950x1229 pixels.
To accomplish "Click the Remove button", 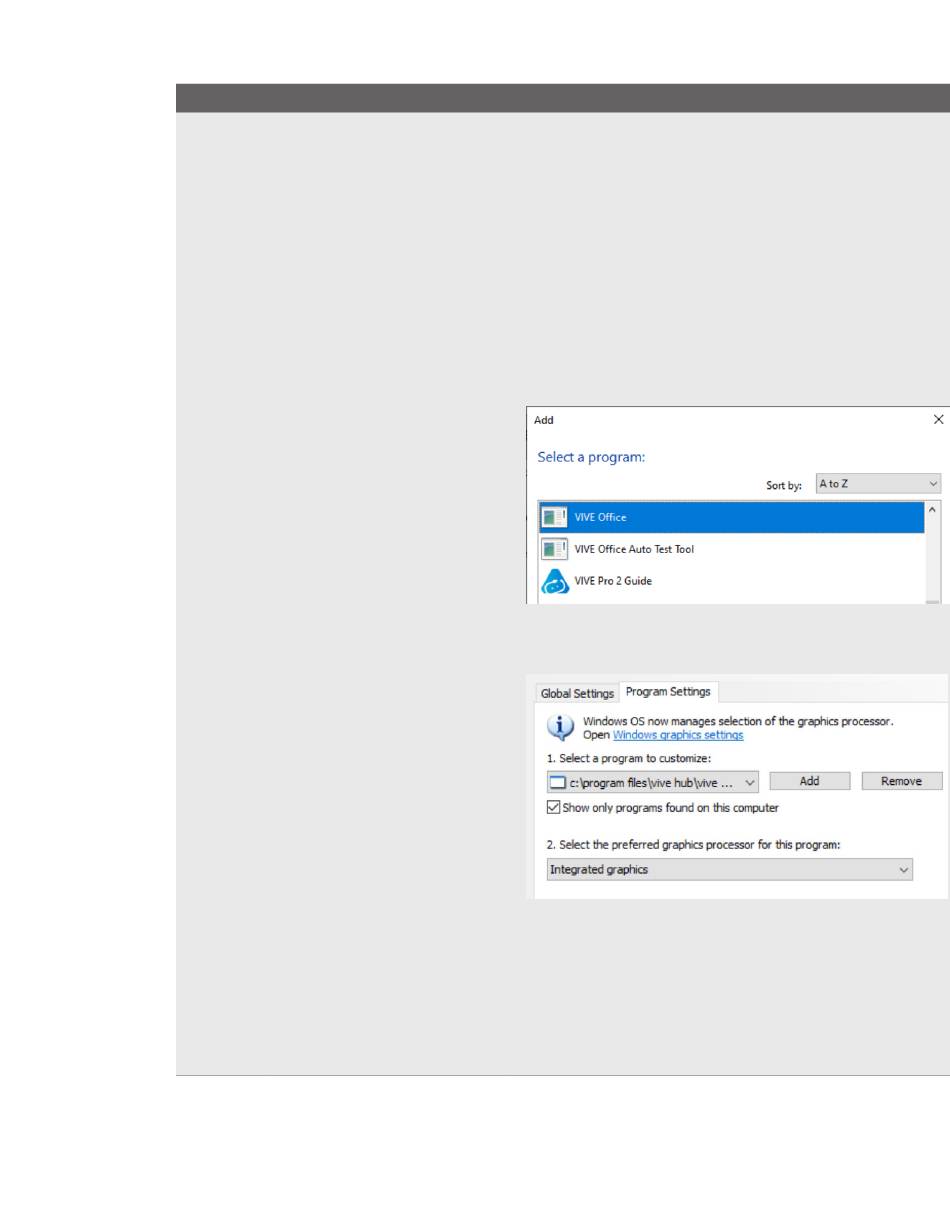I will (x=901, y=781).
